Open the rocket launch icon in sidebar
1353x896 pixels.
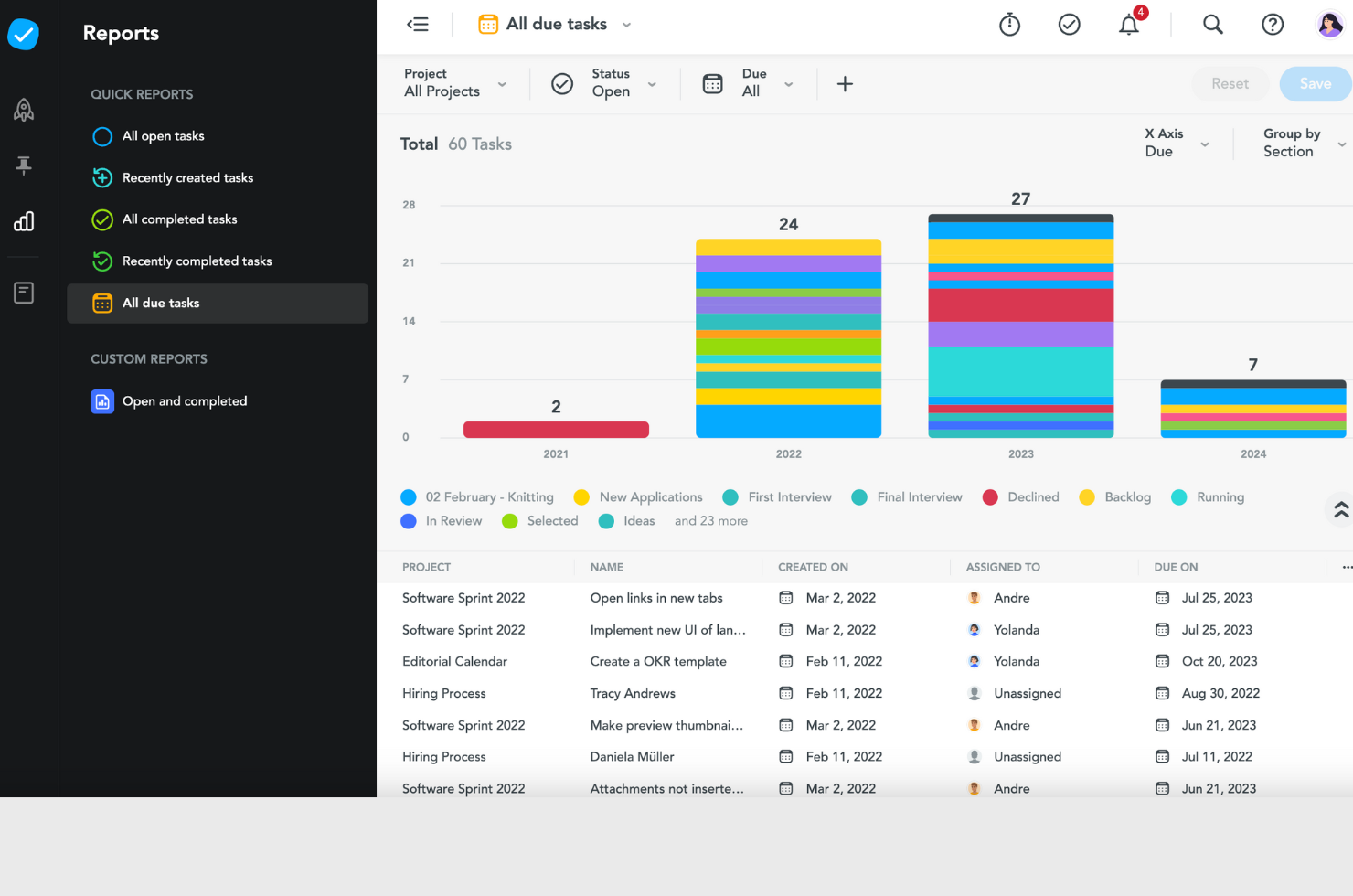(24, 110)
